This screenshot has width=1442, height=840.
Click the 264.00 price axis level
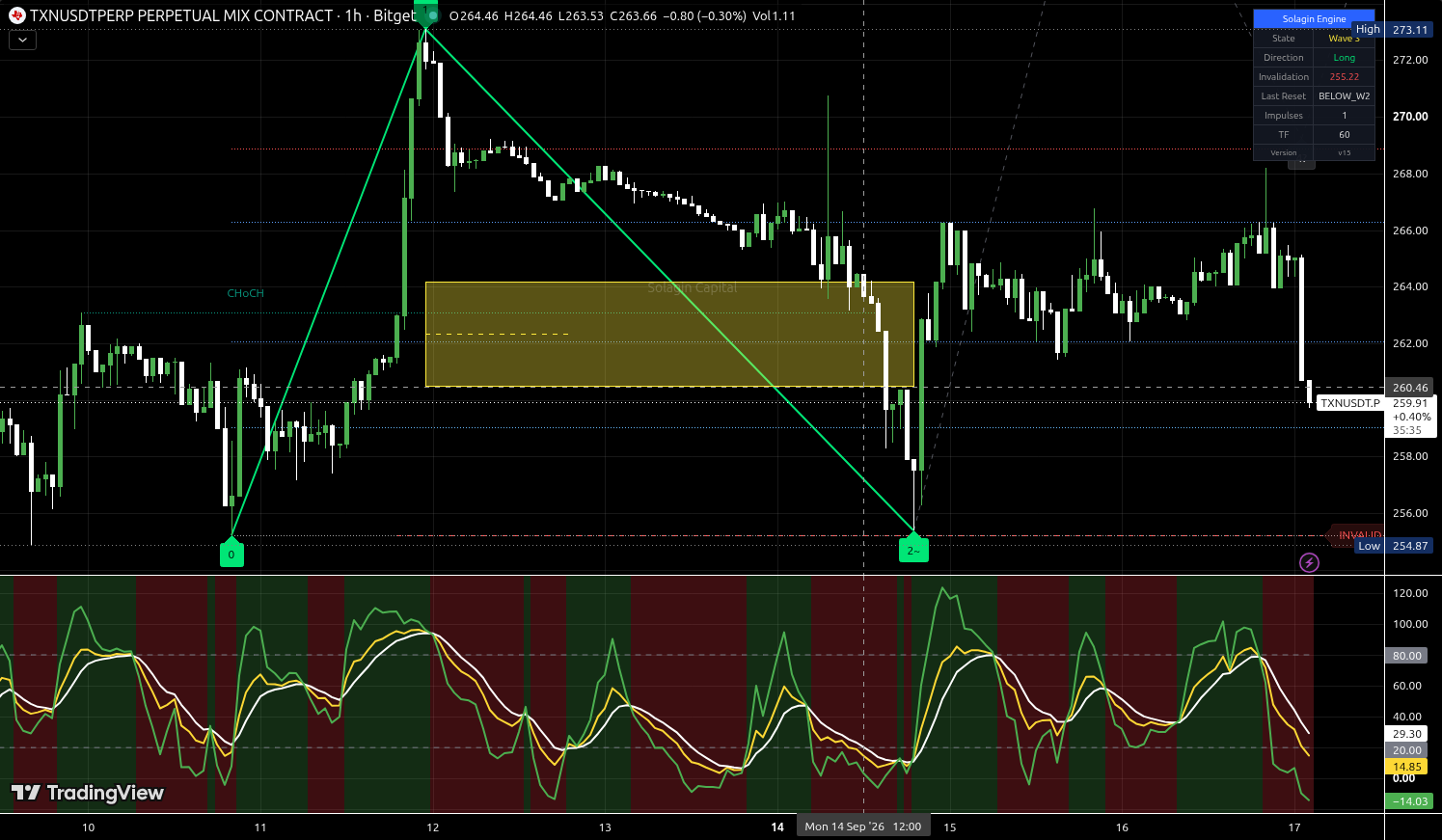pos(1410,286)
